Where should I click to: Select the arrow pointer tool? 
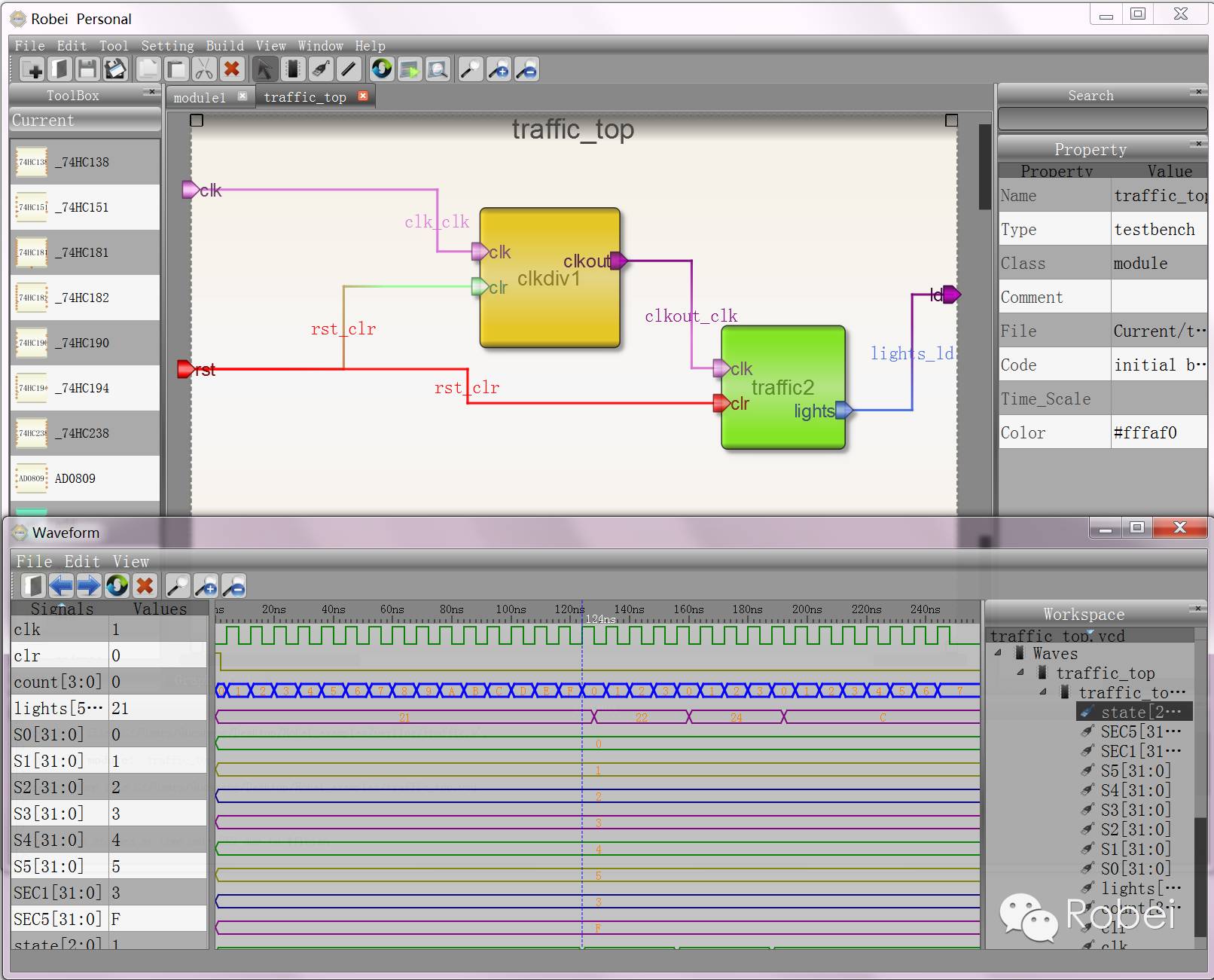(264, 70)
